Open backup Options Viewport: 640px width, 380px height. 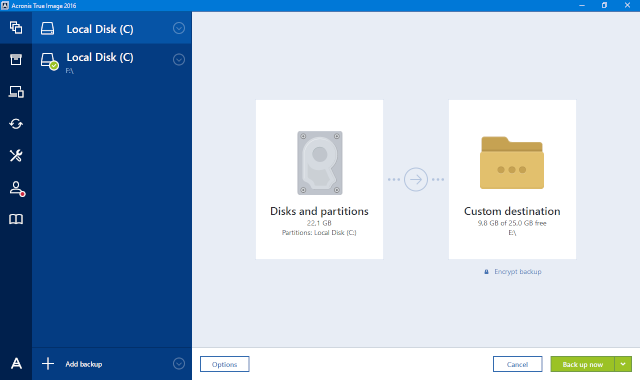[224, 364]
